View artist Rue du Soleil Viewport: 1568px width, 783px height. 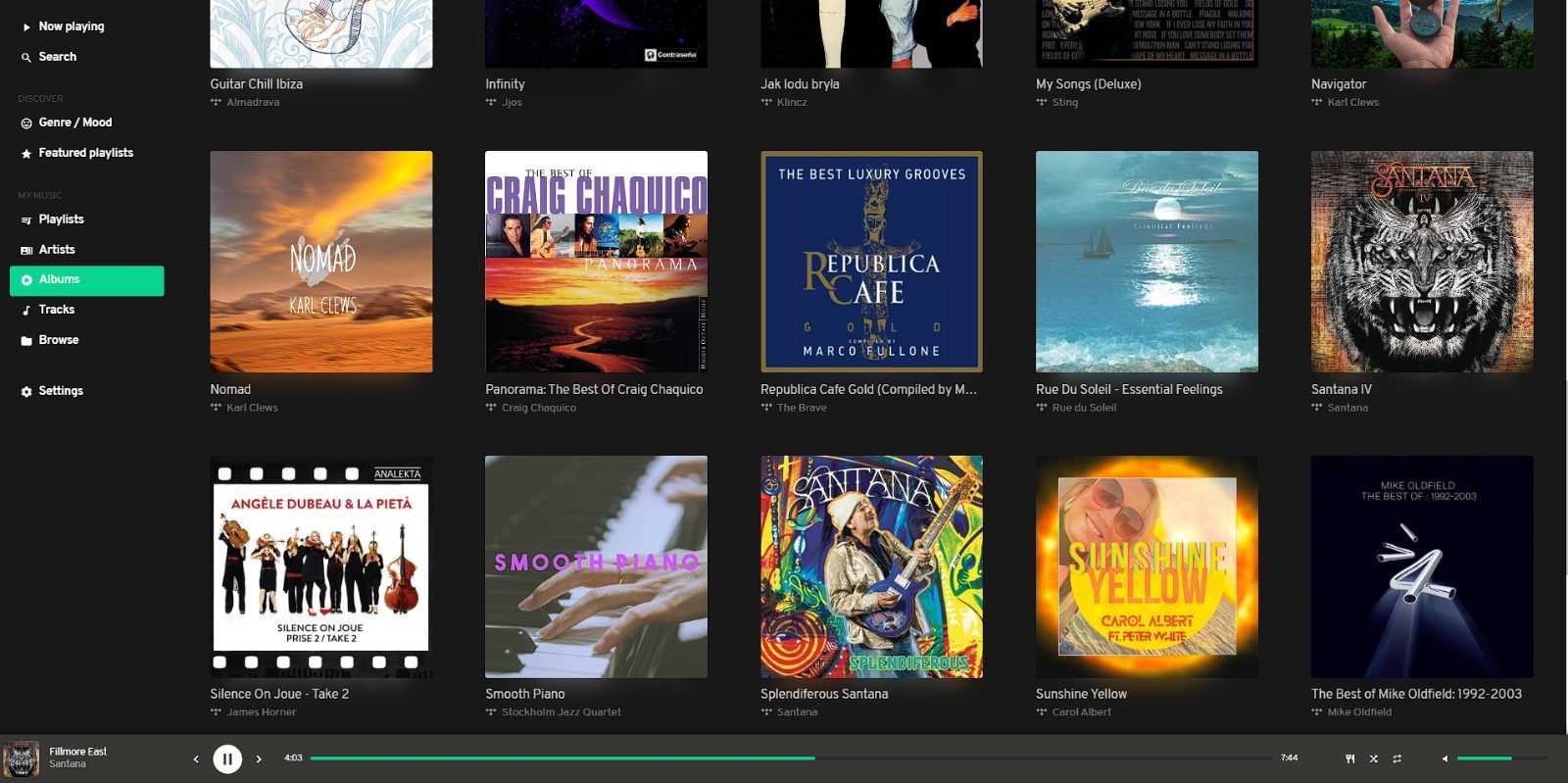click(x=1084, y=408)
